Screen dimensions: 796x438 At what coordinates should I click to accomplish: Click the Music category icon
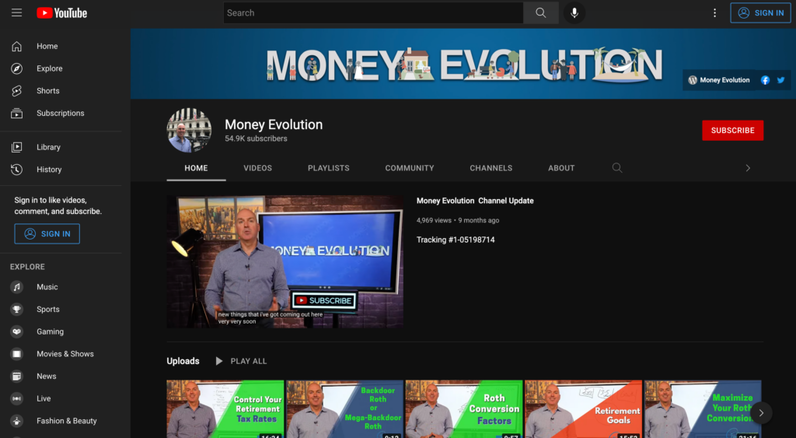pyautogui.click(x=17, y=287)
